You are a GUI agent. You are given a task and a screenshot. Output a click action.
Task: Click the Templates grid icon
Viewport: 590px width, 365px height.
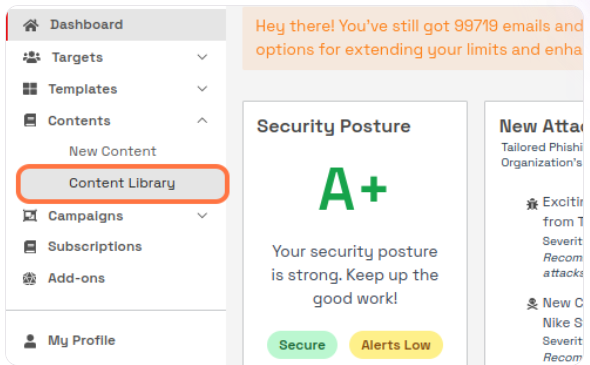point(30,89)
